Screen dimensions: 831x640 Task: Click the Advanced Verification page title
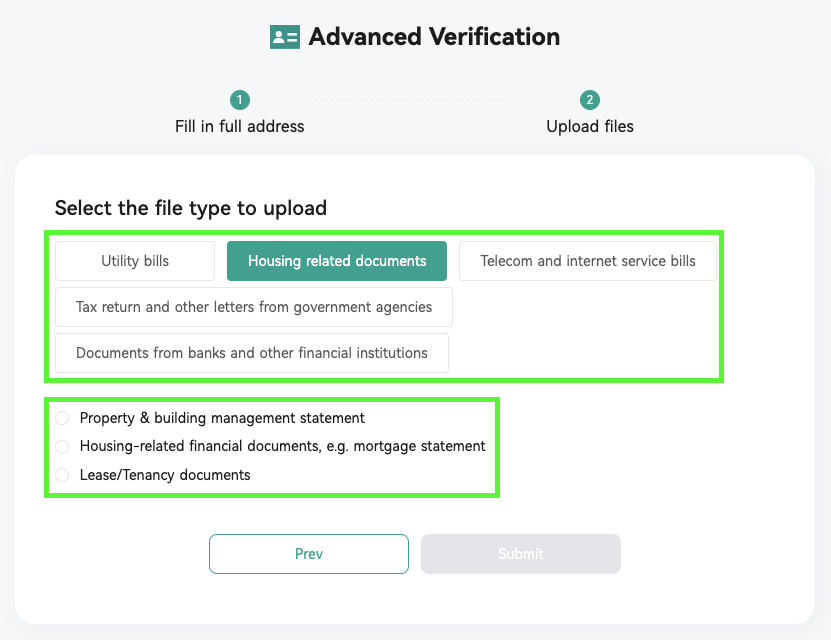pos(434,37)
